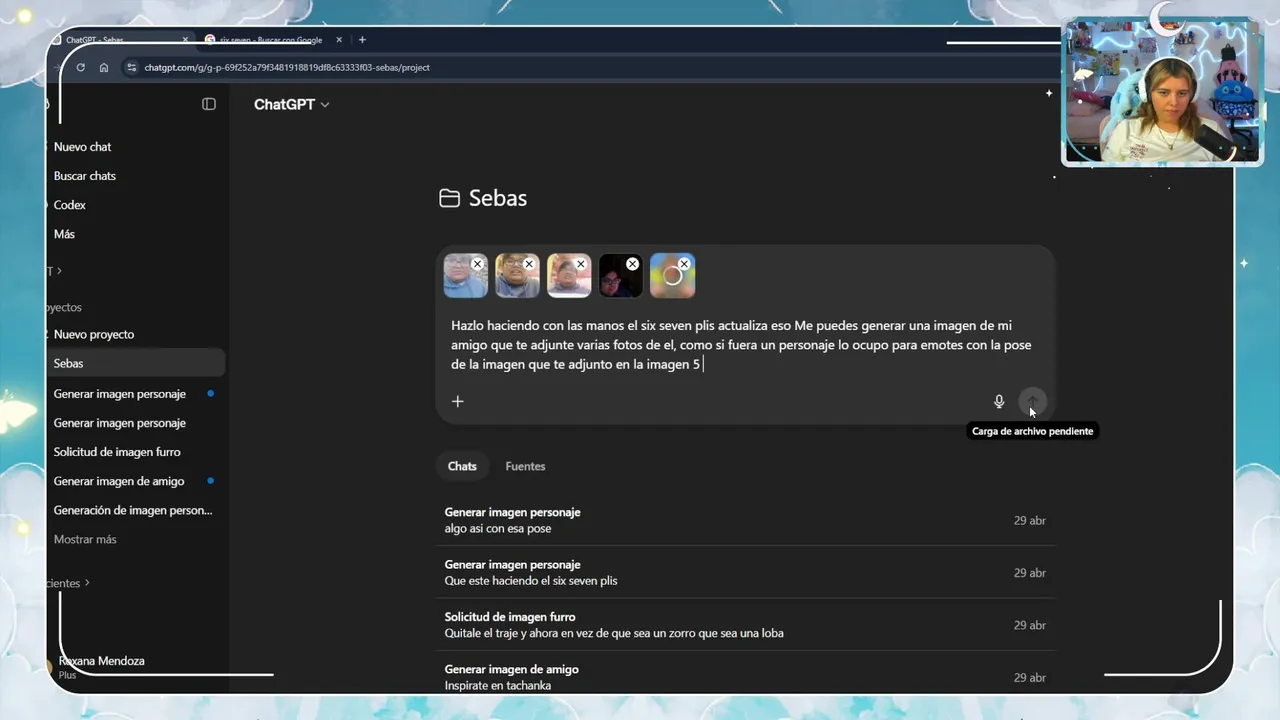Send the message with the arrow button

(x=1032, y=401)
